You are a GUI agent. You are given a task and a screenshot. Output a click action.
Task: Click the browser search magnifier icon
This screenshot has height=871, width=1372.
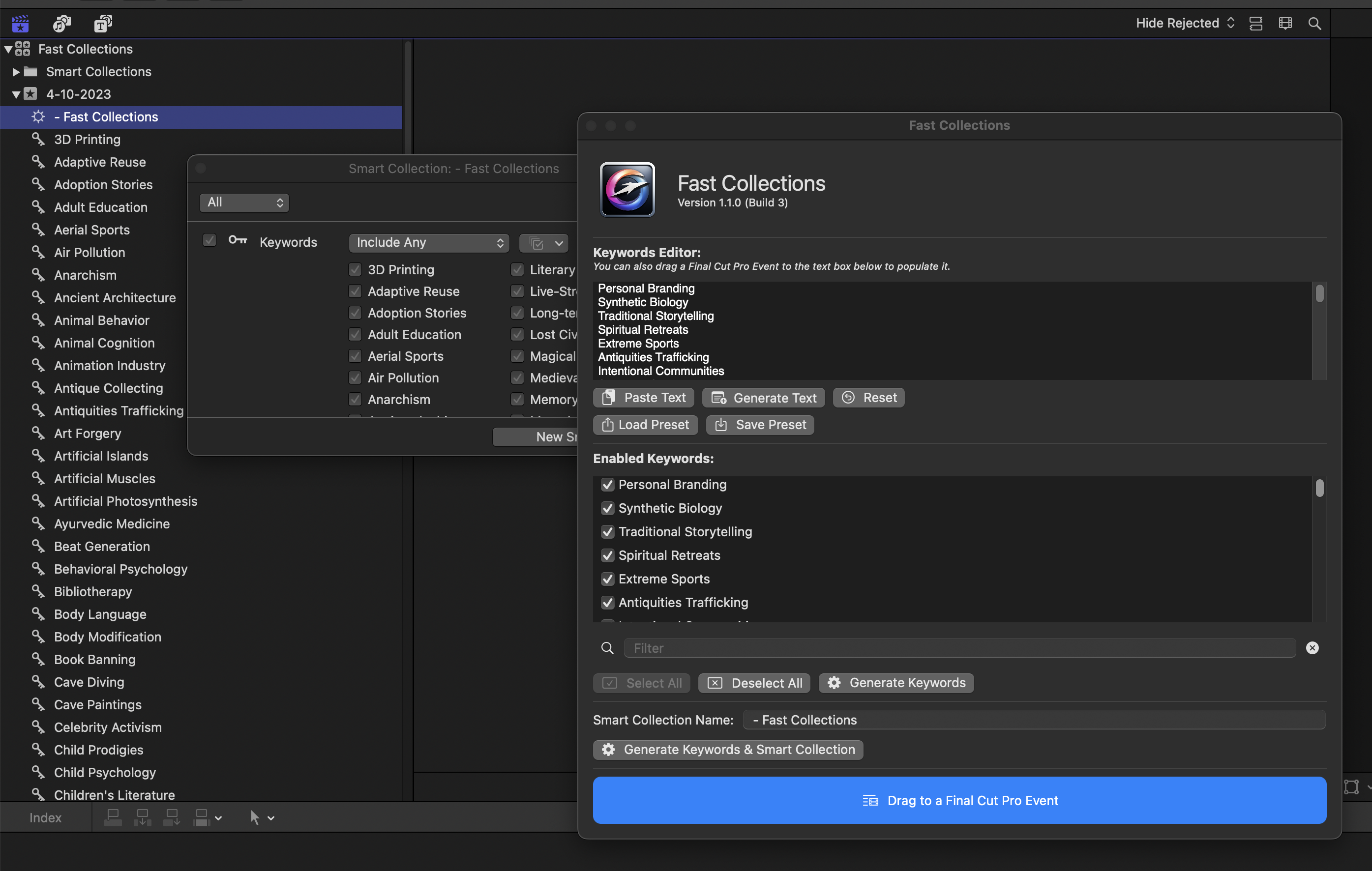[x=1314, y=24]
